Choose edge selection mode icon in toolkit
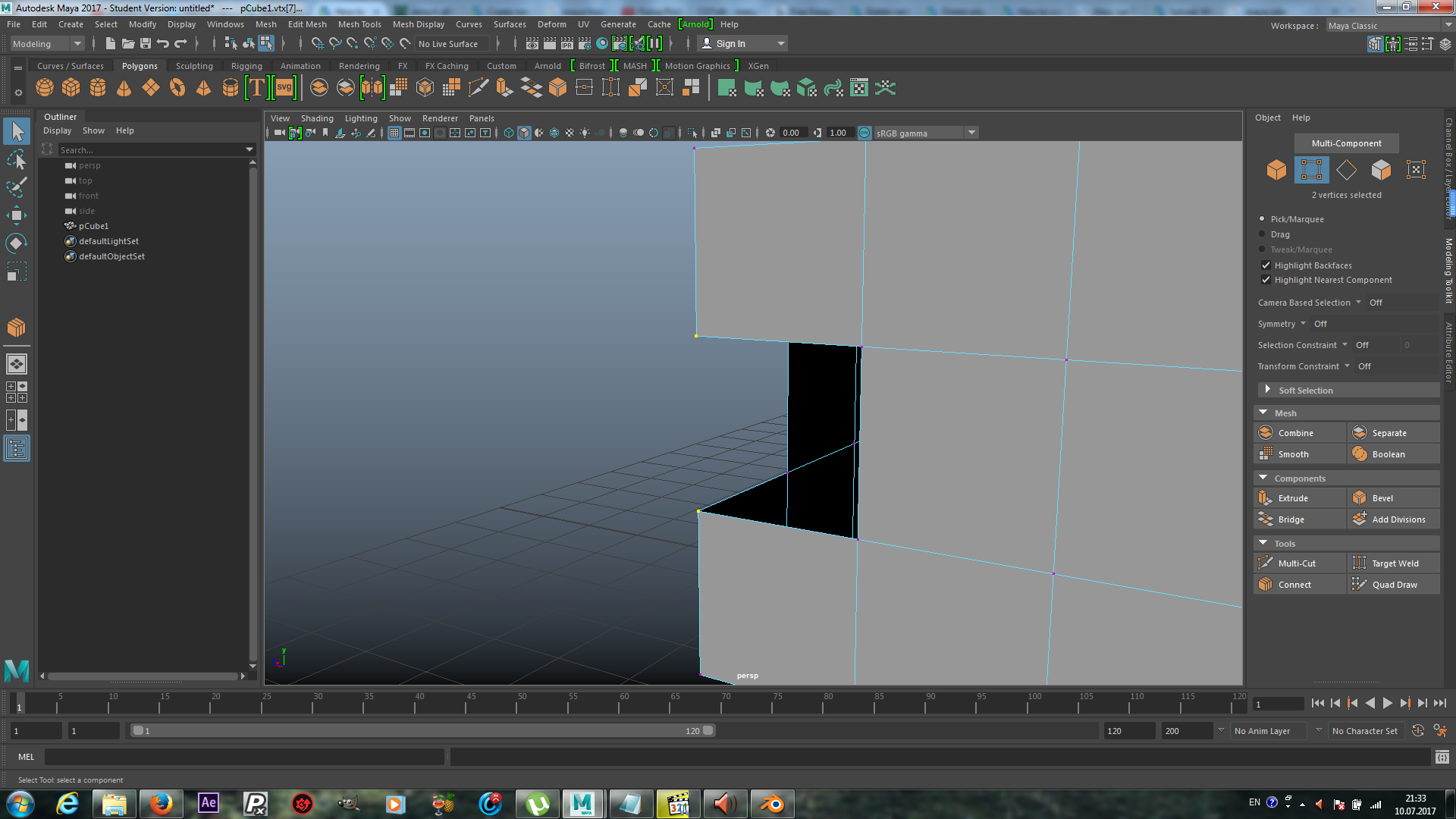This screenshot has width=1456, height=819. pyautogui.click(x=1346, y=170)
